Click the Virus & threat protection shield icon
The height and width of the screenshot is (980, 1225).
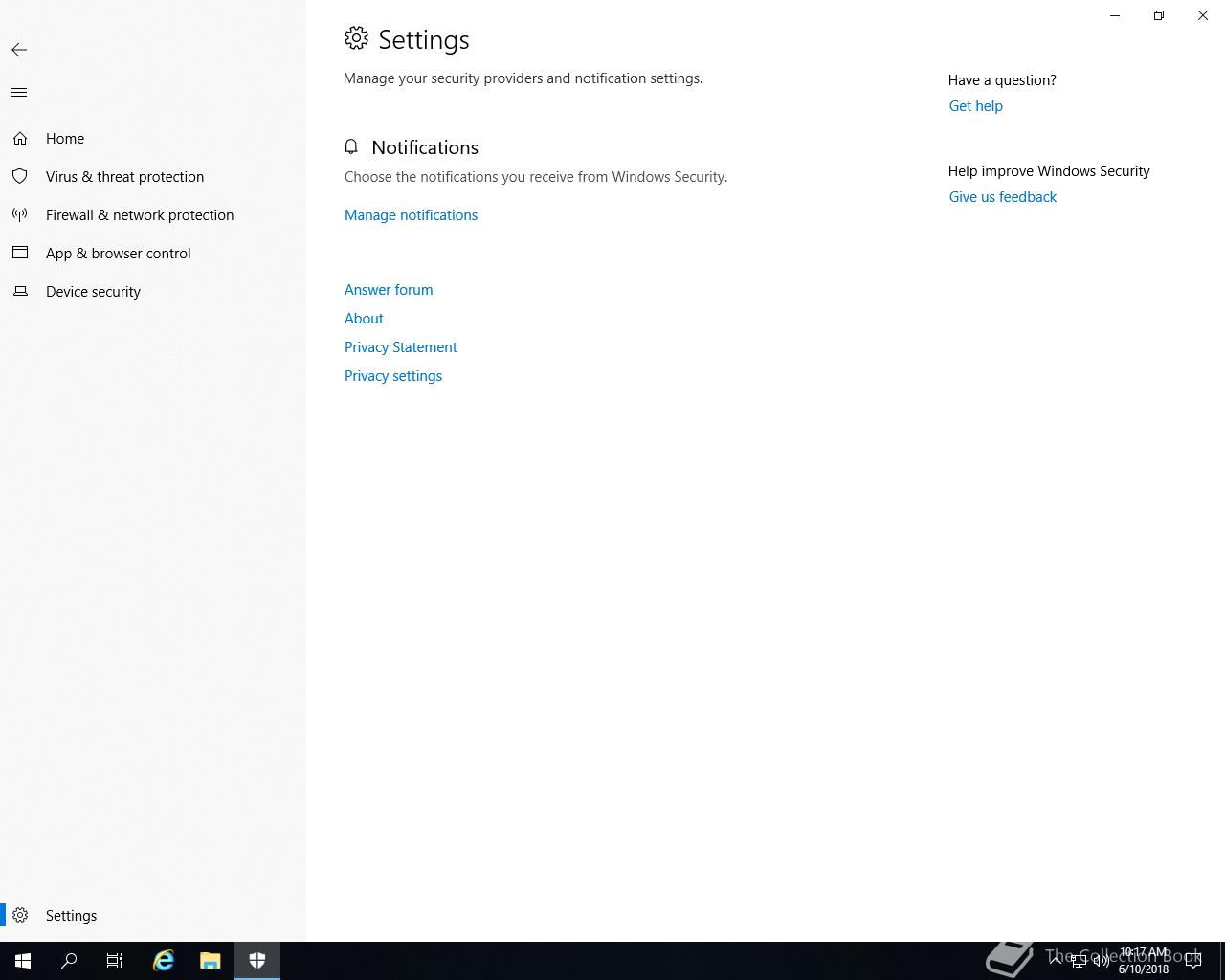coord(20,177)
